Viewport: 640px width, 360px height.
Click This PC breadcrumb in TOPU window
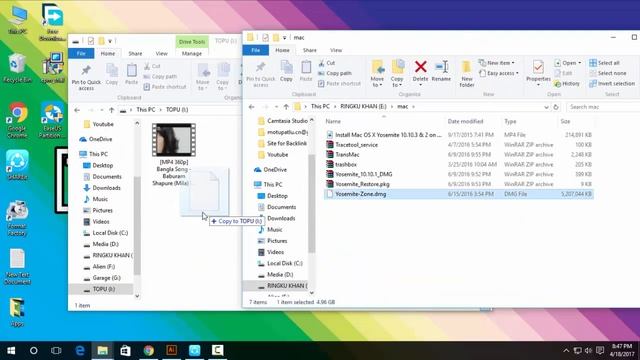(x=146, y=110)
